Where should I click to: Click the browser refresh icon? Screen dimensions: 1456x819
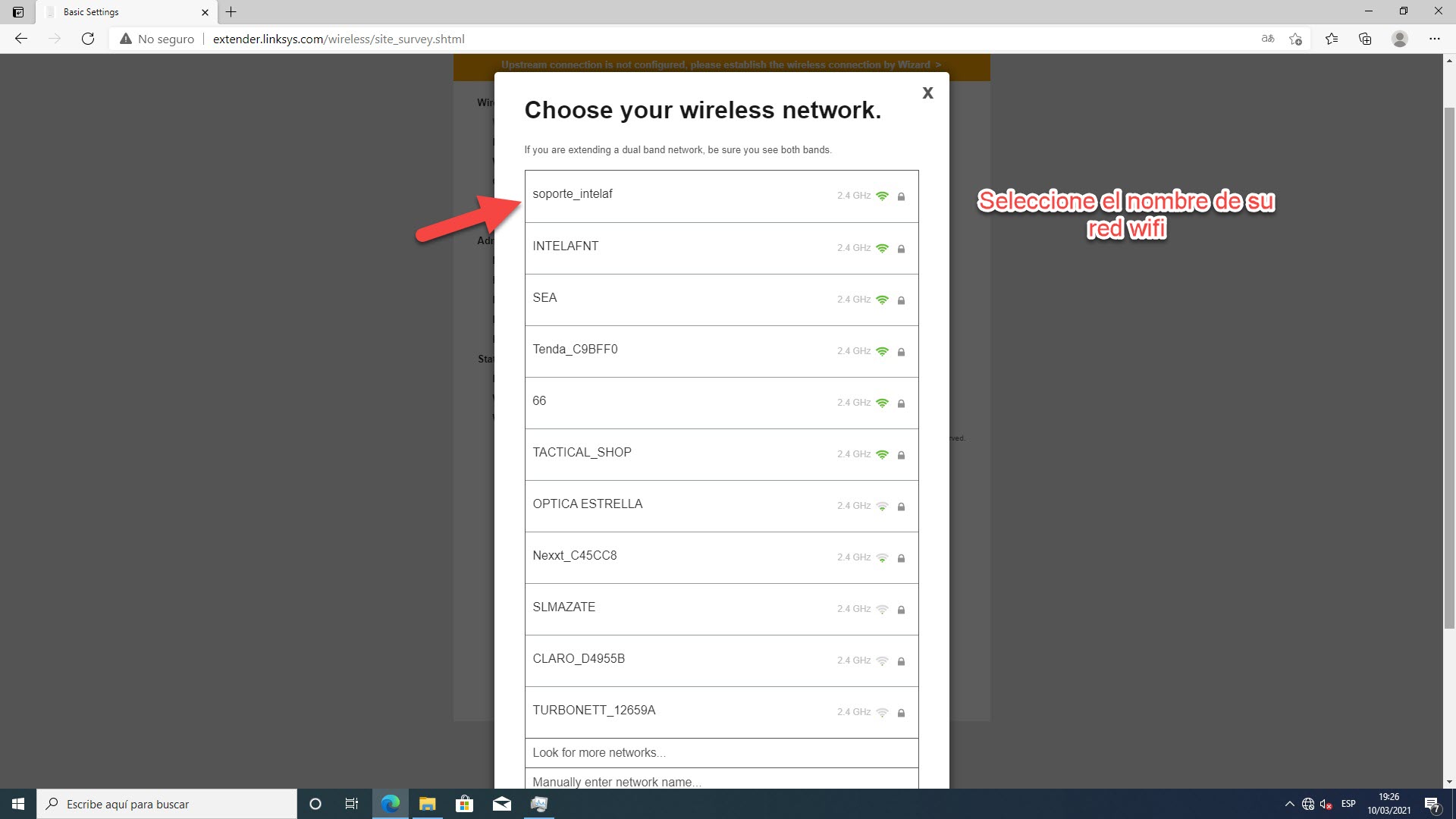[x=88, y=39]
